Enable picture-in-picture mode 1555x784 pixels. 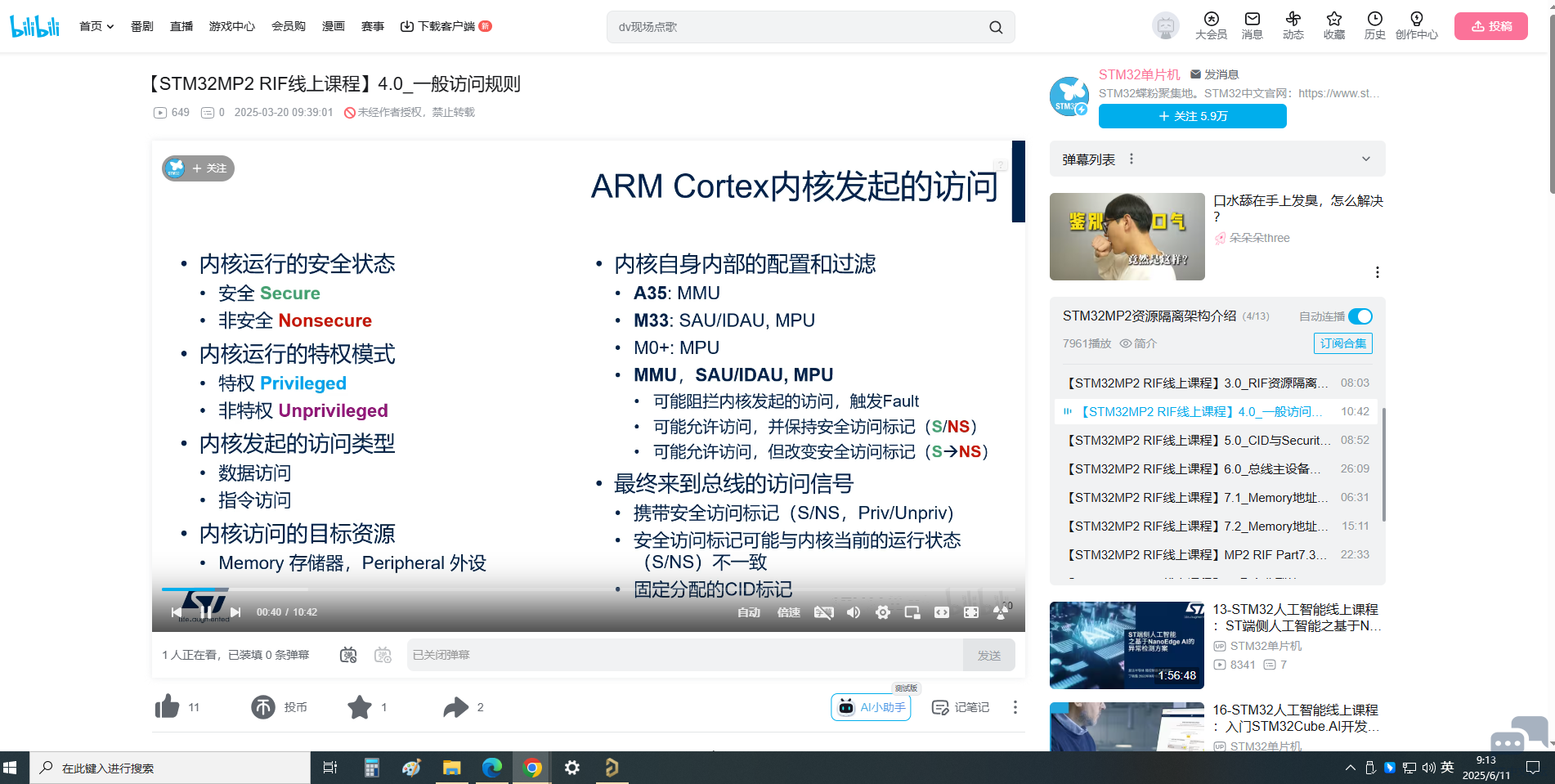pos(912,612)
